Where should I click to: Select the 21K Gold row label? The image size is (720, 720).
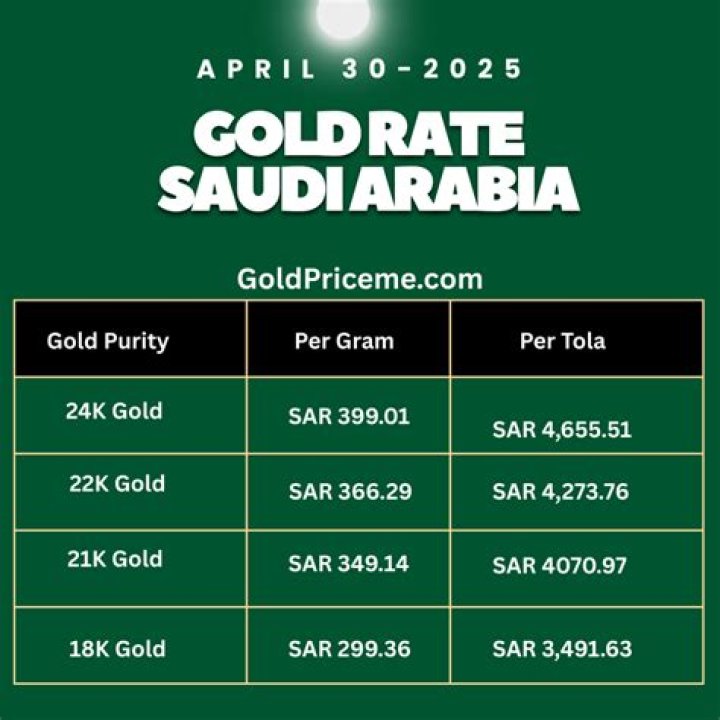116,559
